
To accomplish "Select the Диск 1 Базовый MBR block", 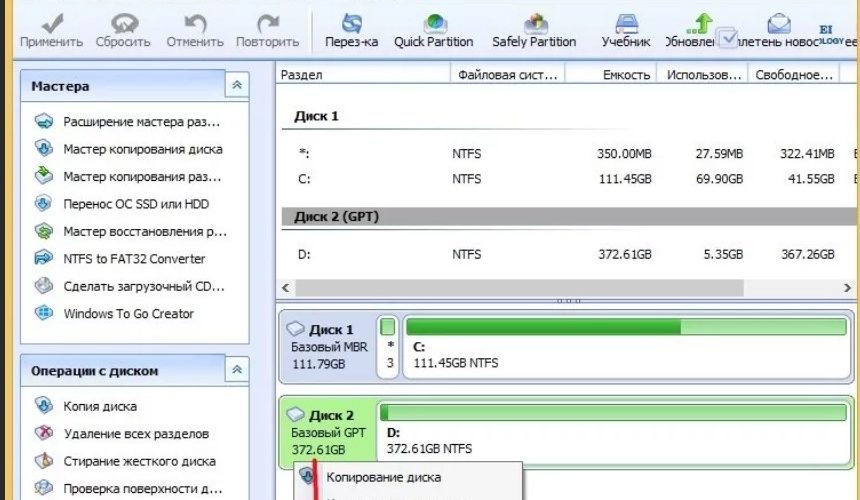I will coord(327,345).
